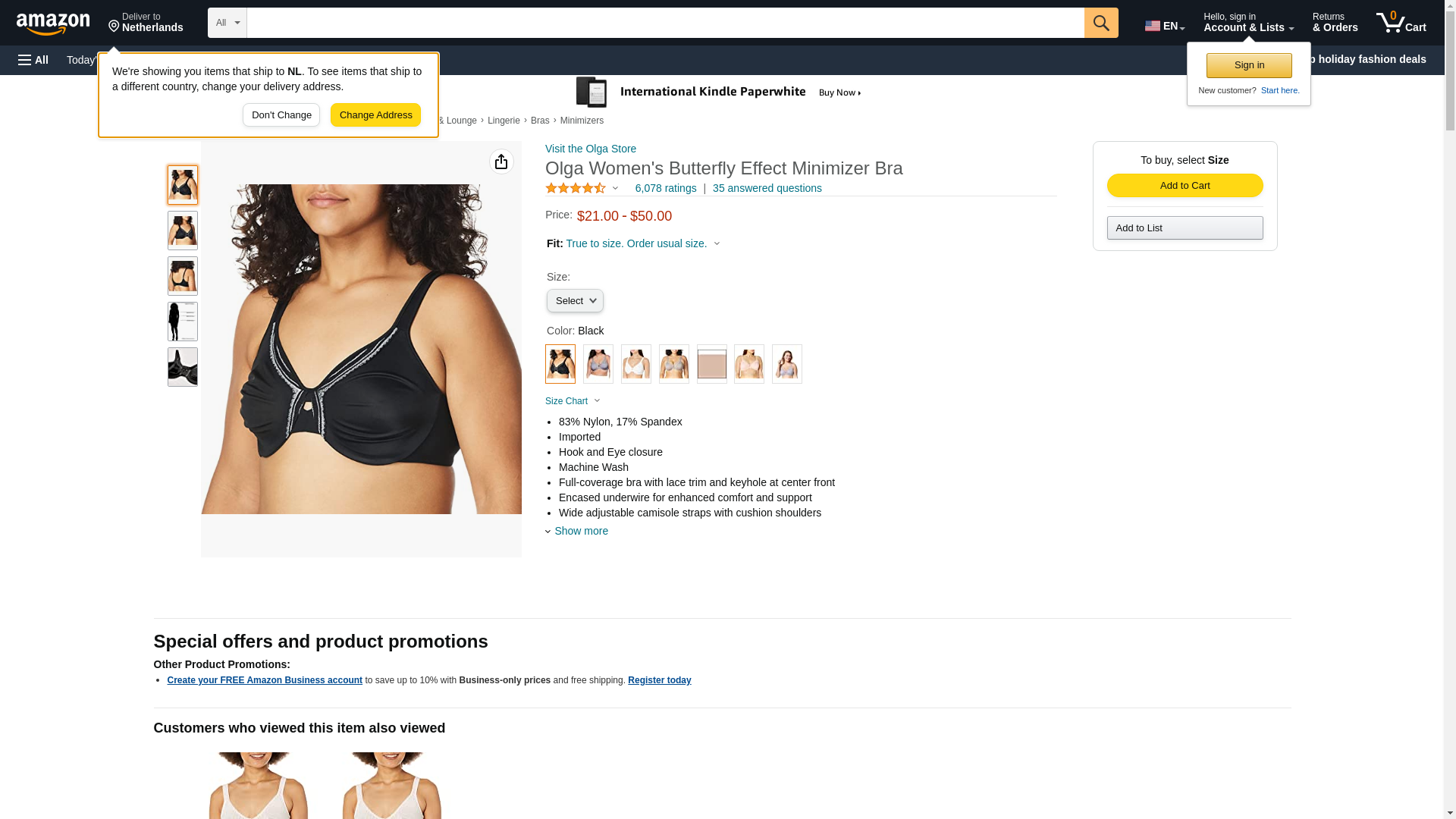Choose the solid beige color swatch
Screen dimensions: 1456x819
pos(711,364)
